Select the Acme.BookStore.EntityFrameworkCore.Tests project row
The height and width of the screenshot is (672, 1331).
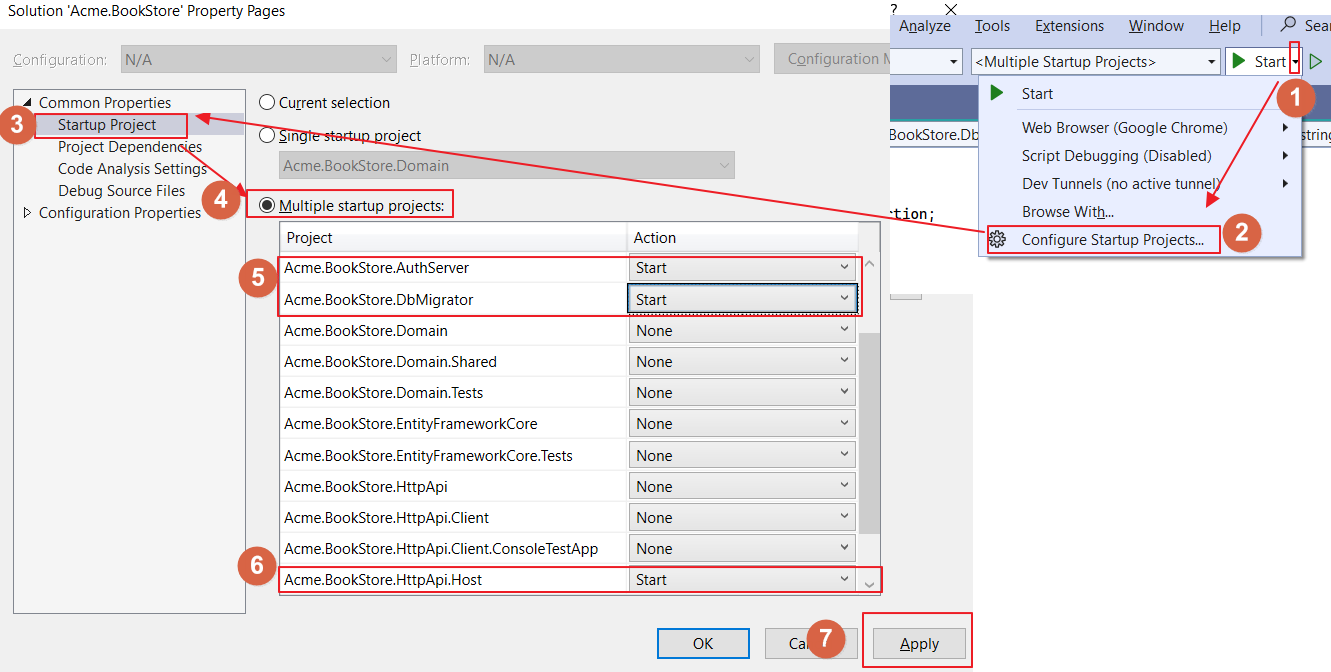(454, 455)
